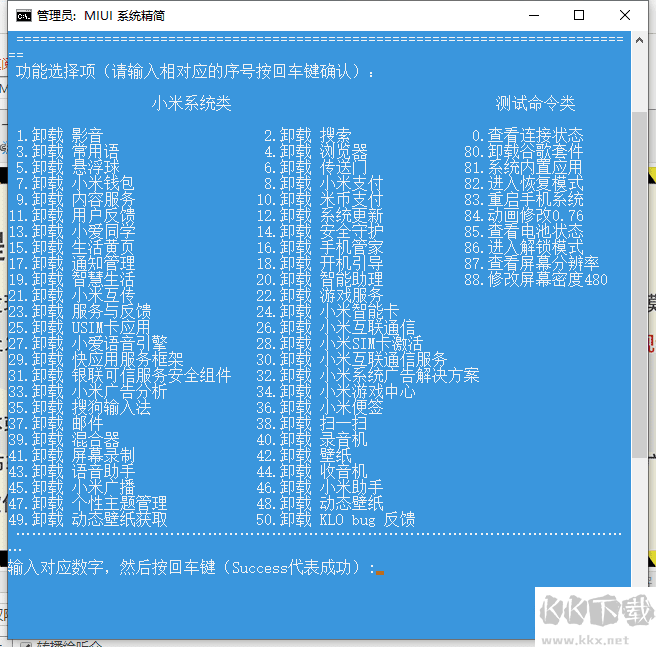Click '0. 查看连接状态' test command
656x647 pixels.
pyautogui.click(x=527, y=136)
